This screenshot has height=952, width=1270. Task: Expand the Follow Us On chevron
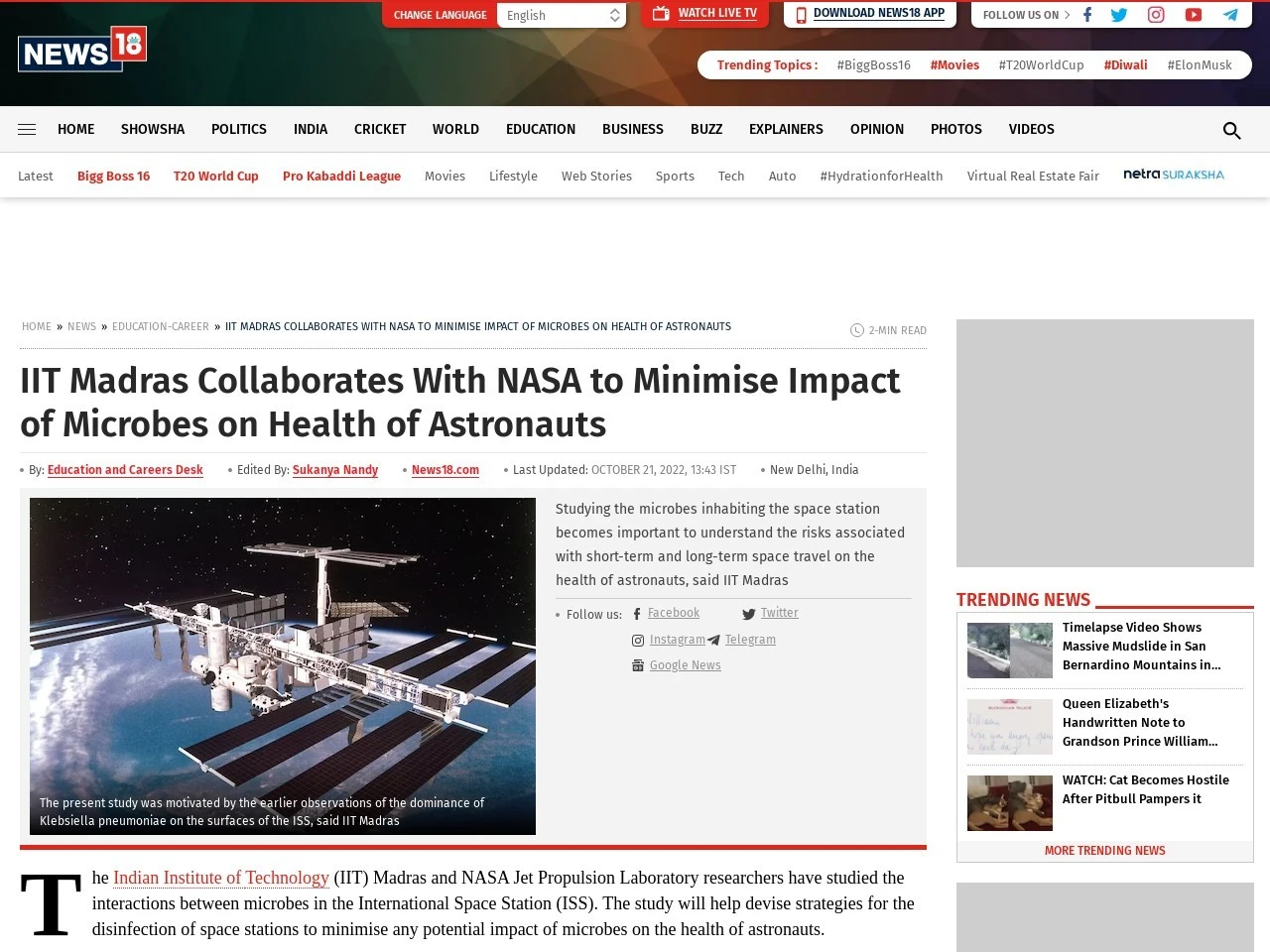coord(1068,15)
